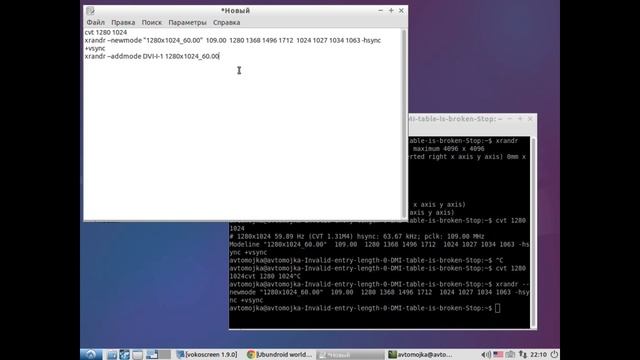Click the volume speaker tray icon
640x360 pixels.
coord(486,355)
